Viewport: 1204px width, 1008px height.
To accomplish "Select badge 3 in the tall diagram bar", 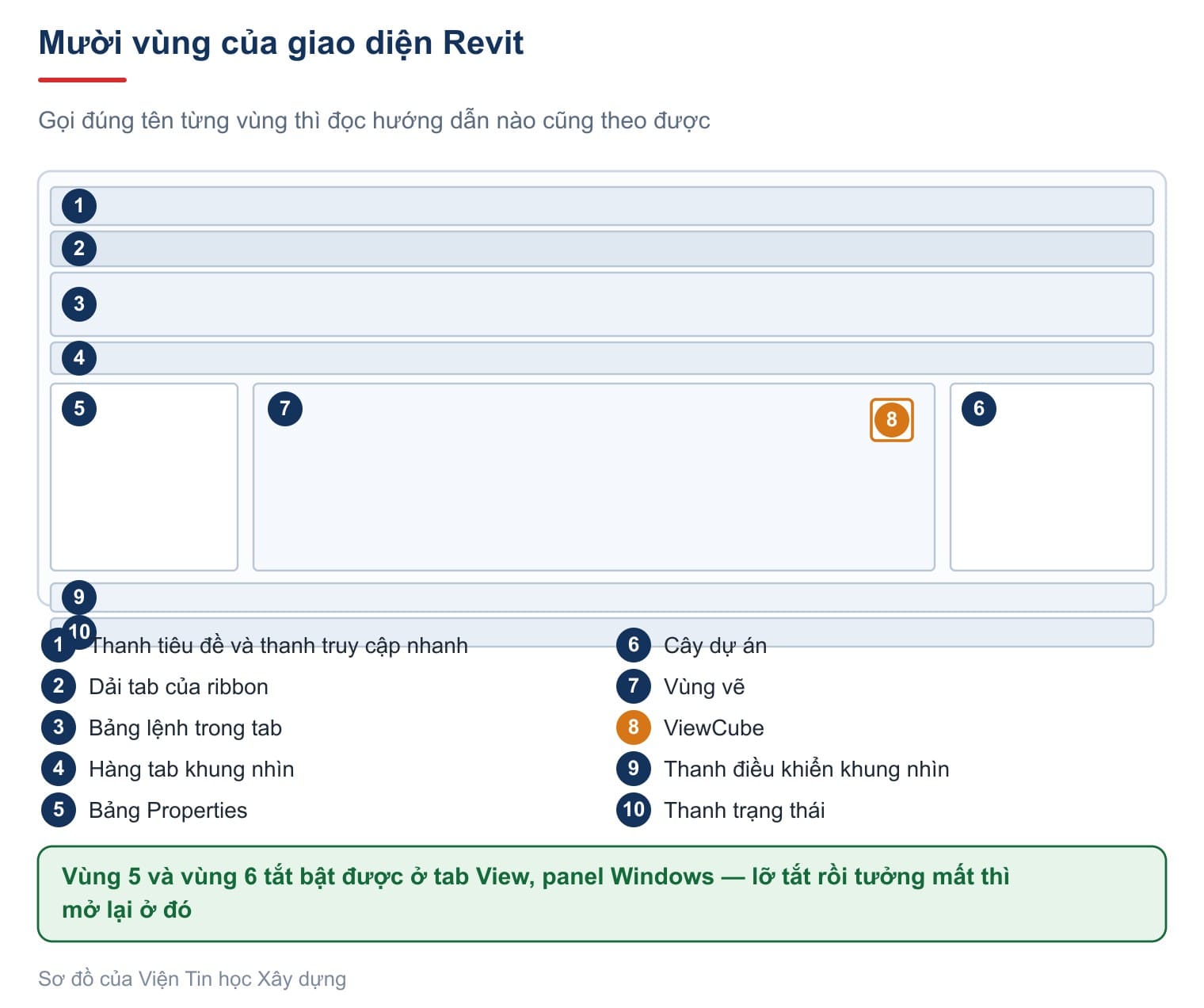I will [x=78, y=304].
